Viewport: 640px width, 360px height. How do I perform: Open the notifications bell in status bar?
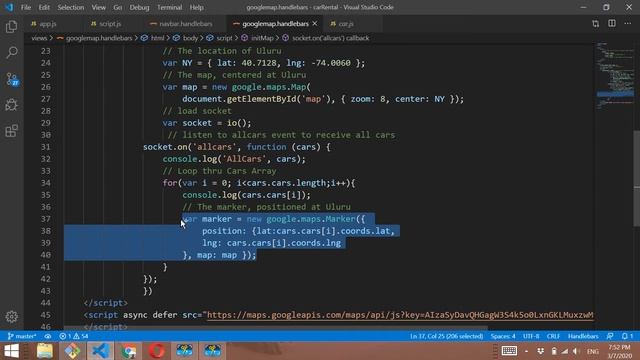coord(627,336)
